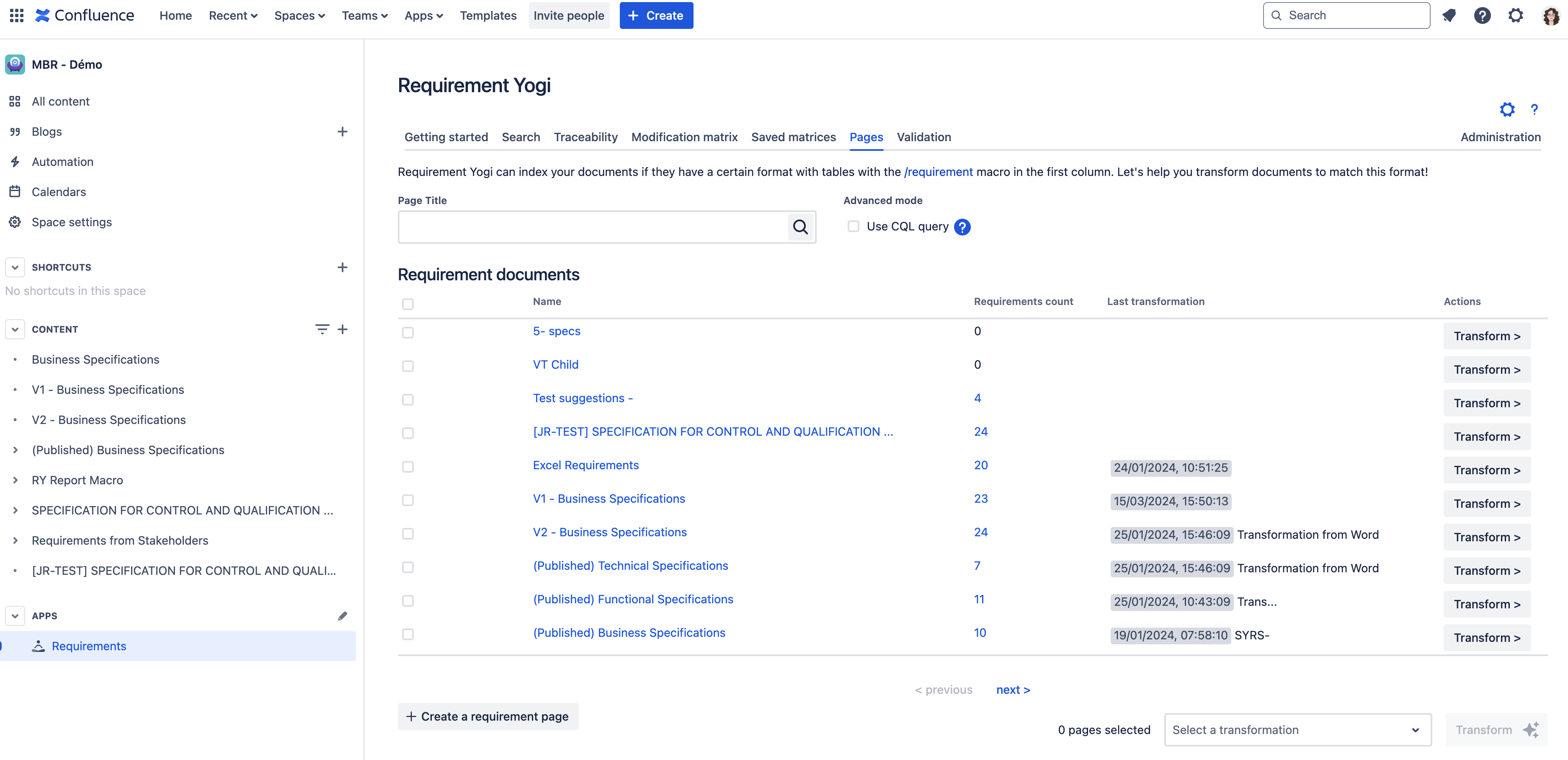Open the Spaces dropdown menu

tap(299, 15)
